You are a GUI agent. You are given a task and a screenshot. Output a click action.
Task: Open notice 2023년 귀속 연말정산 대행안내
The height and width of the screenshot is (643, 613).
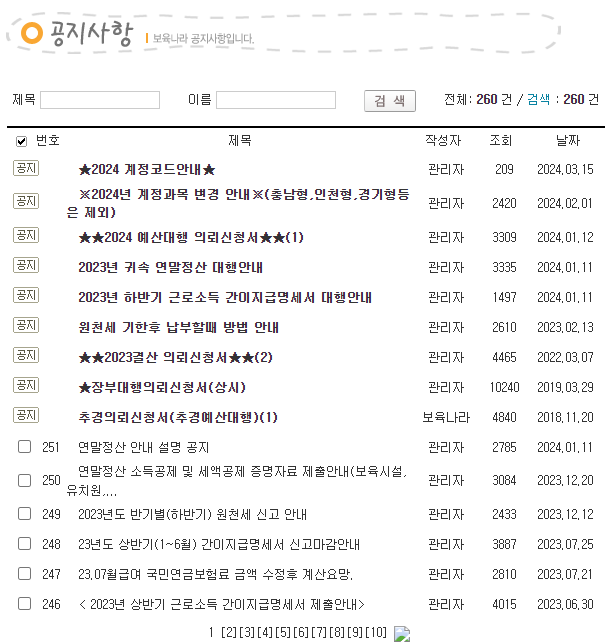(171, 267)
